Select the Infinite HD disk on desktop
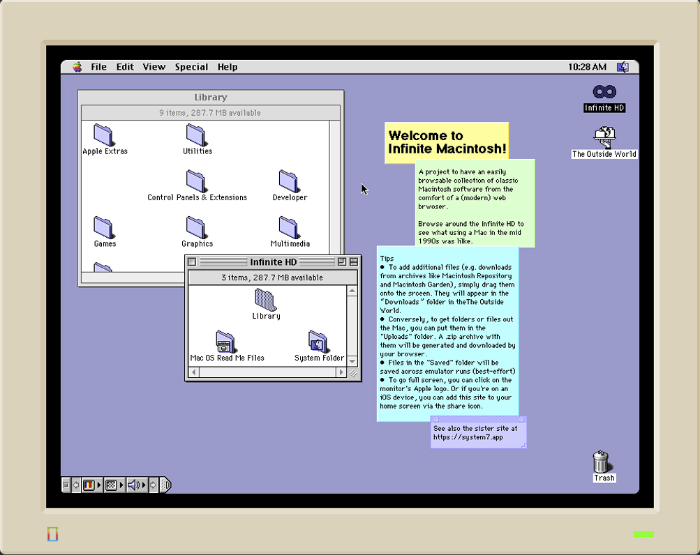 pos(604,92)
